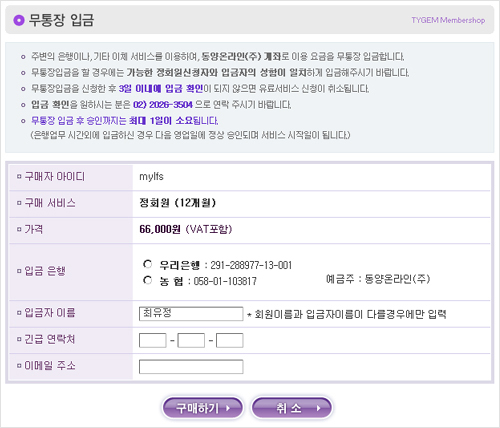500x428 pixels.
Task: Click the last 긴급 연락처 phone field
Action: coord(230,340)
